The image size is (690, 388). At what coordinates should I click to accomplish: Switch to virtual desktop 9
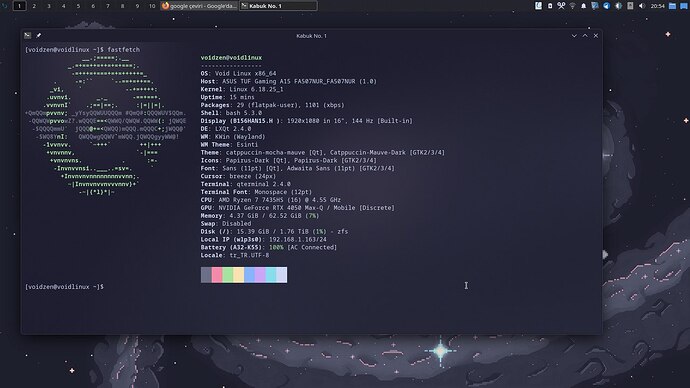(x=137, y=6)
